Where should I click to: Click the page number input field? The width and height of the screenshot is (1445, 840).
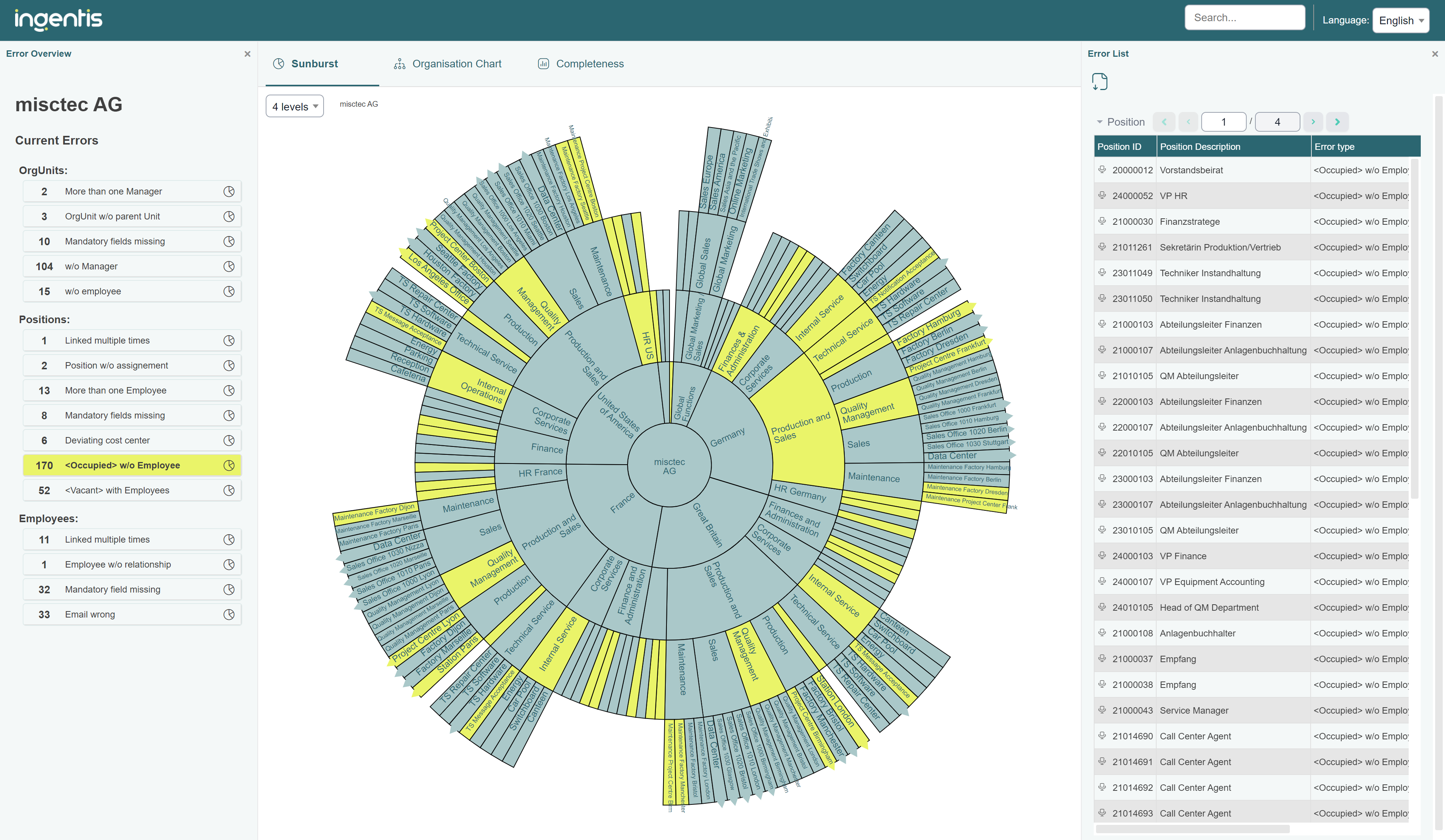pyautogui.click(x=1224, y=121)
